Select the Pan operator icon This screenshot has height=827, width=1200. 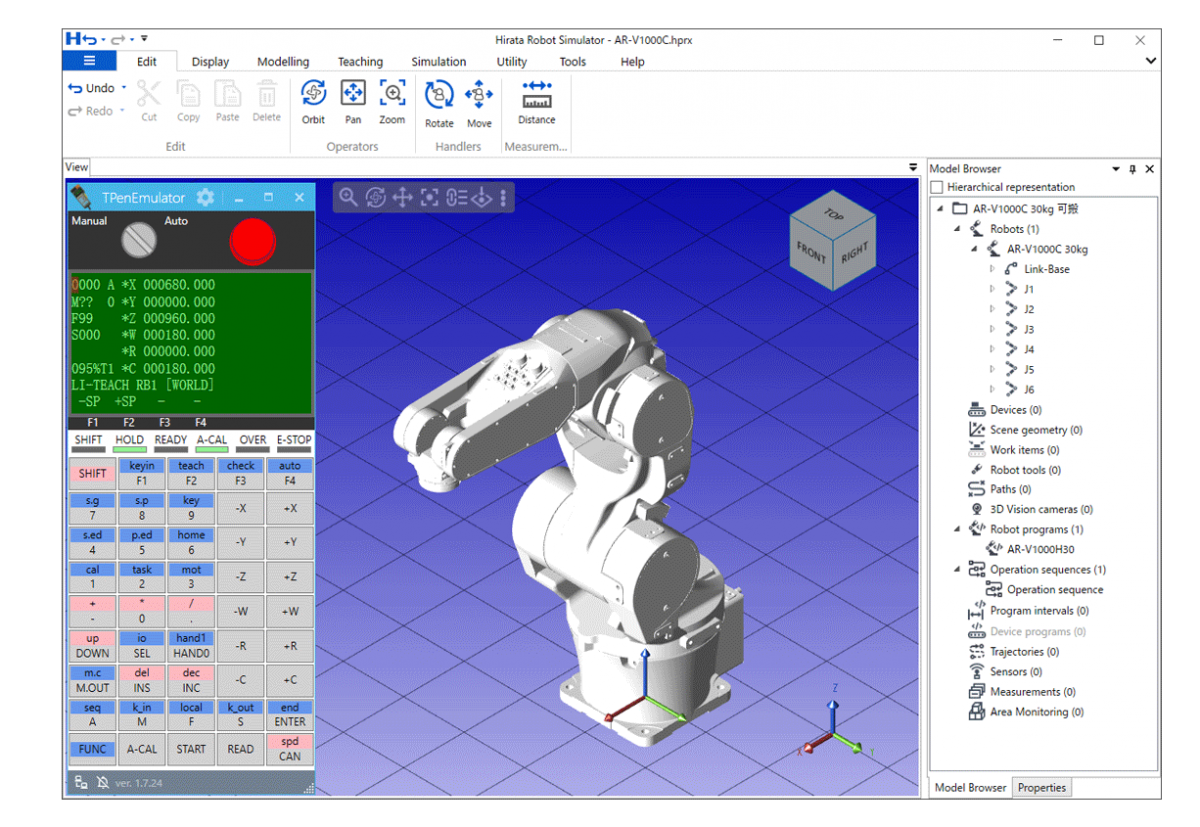(353, 94)
